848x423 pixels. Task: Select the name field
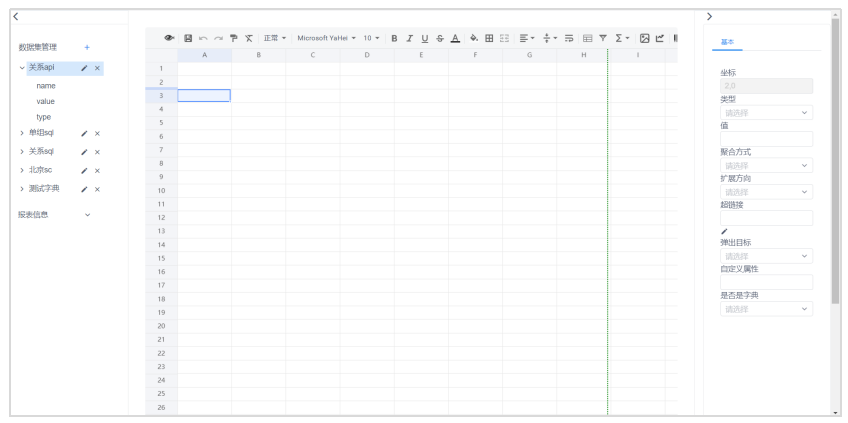click(46, 86)
